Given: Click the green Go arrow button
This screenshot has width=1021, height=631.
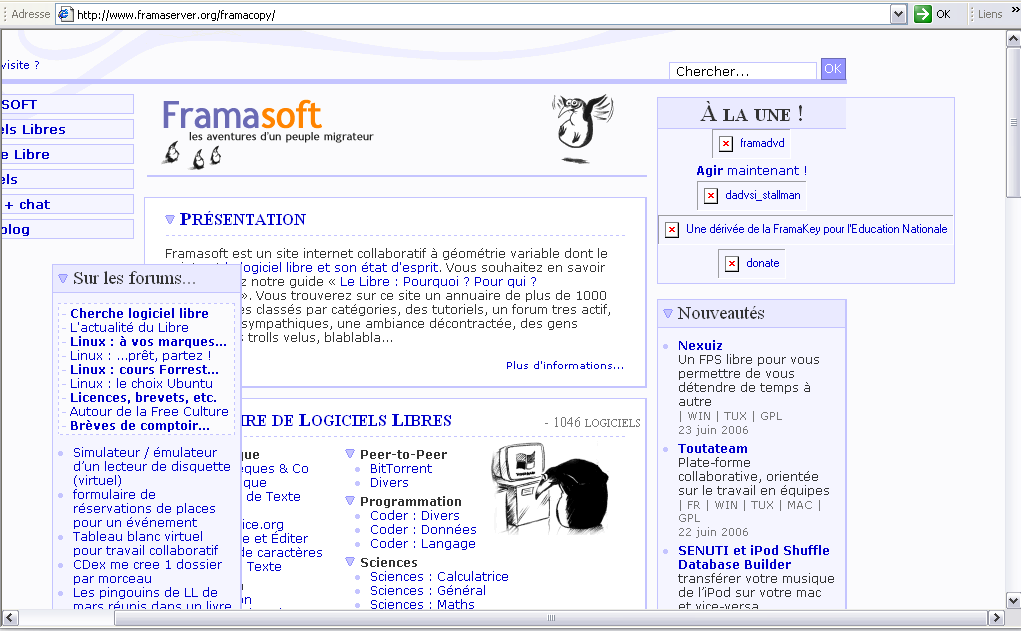Looking at the screenshot, I should point(923,14).
